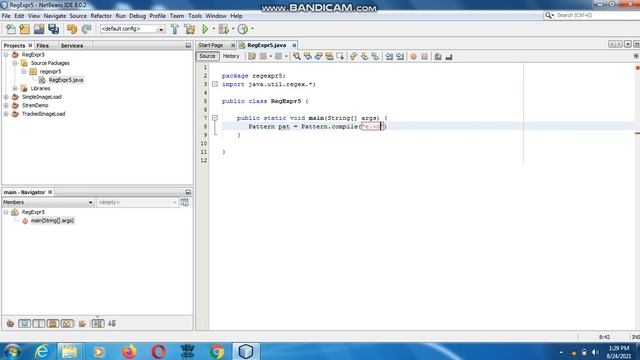
Task: Open the Tools menu
Action: pyautogui.click(x=195, y=16)
